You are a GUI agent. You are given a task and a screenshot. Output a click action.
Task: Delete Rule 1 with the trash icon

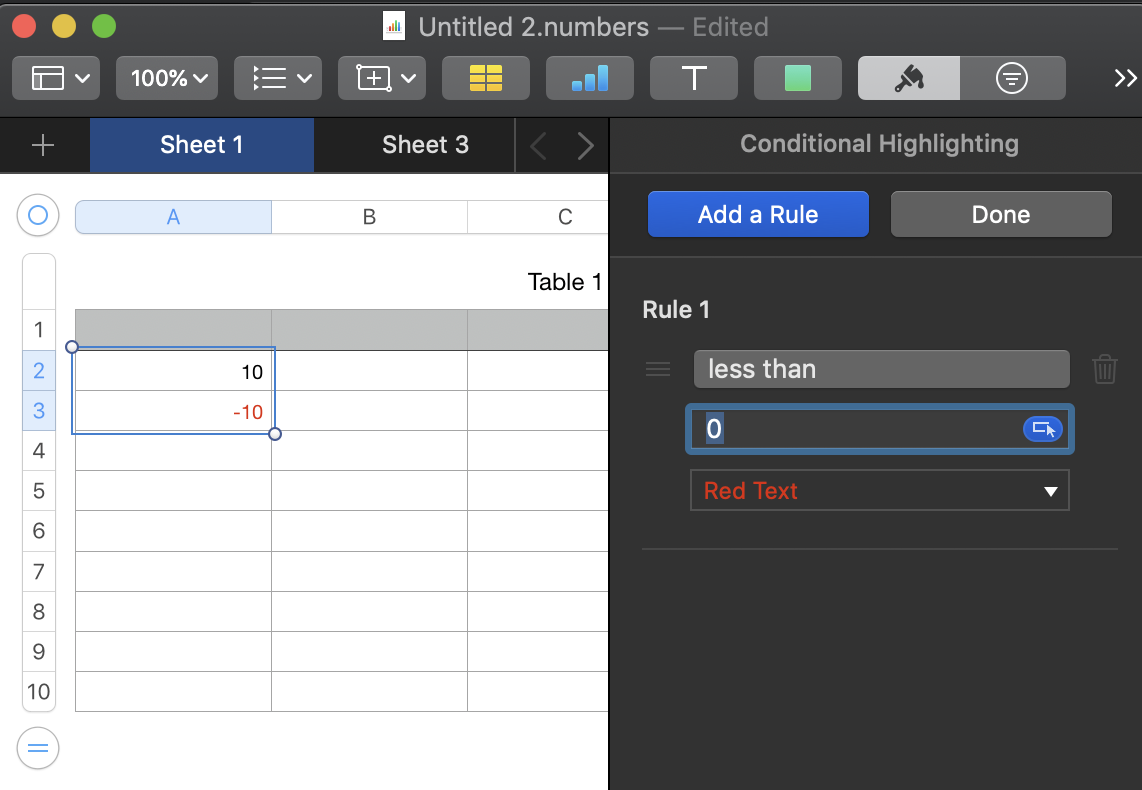tap(1104, 369)
